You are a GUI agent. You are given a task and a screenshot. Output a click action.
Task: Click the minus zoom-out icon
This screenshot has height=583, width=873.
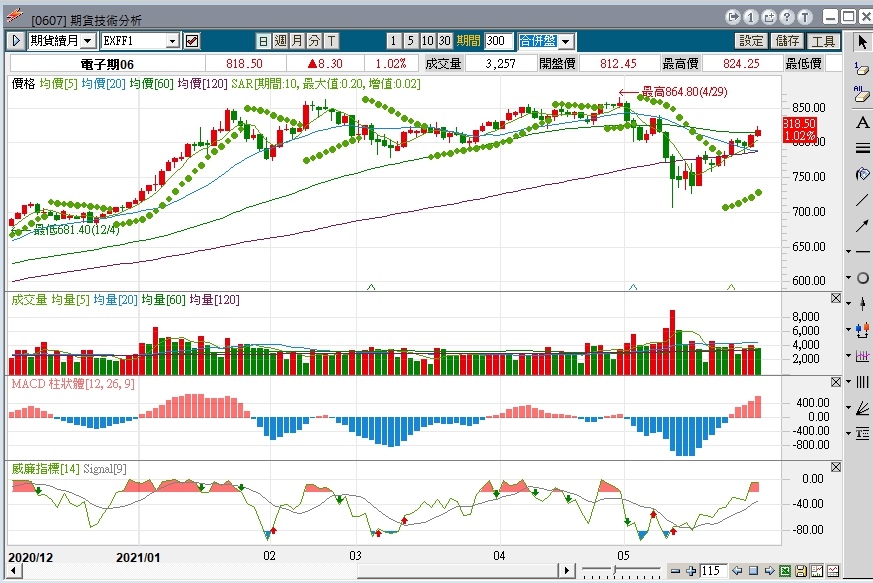[675, 571]
